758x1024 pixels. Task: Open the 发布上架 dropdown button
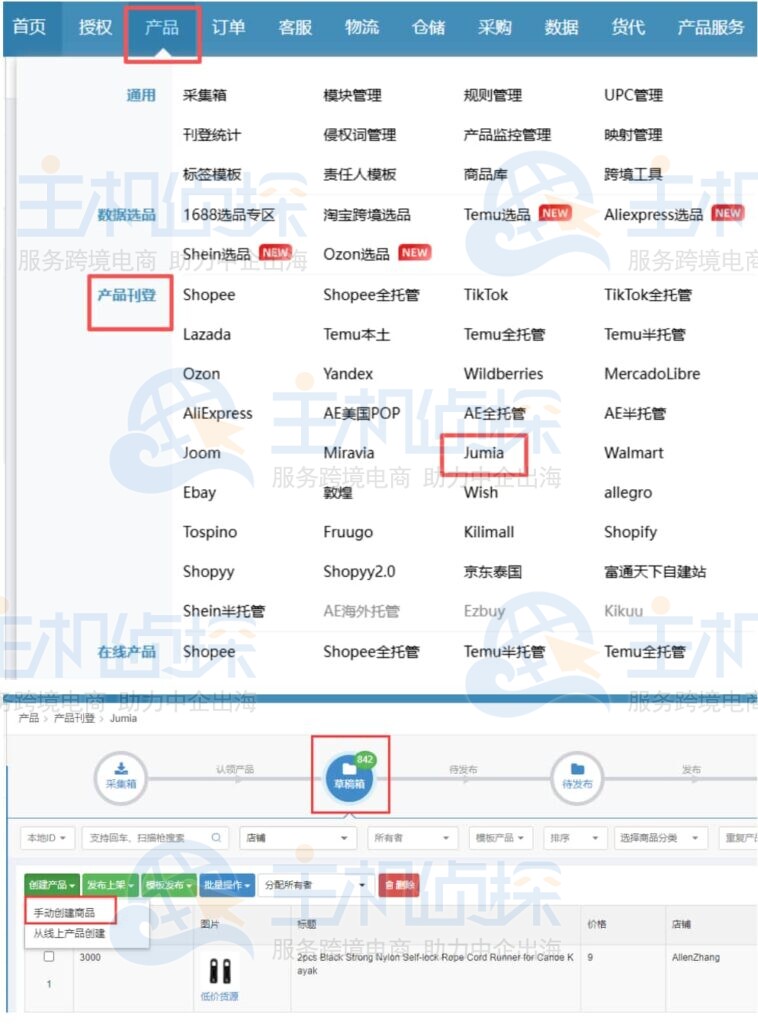tap(110, 885)
